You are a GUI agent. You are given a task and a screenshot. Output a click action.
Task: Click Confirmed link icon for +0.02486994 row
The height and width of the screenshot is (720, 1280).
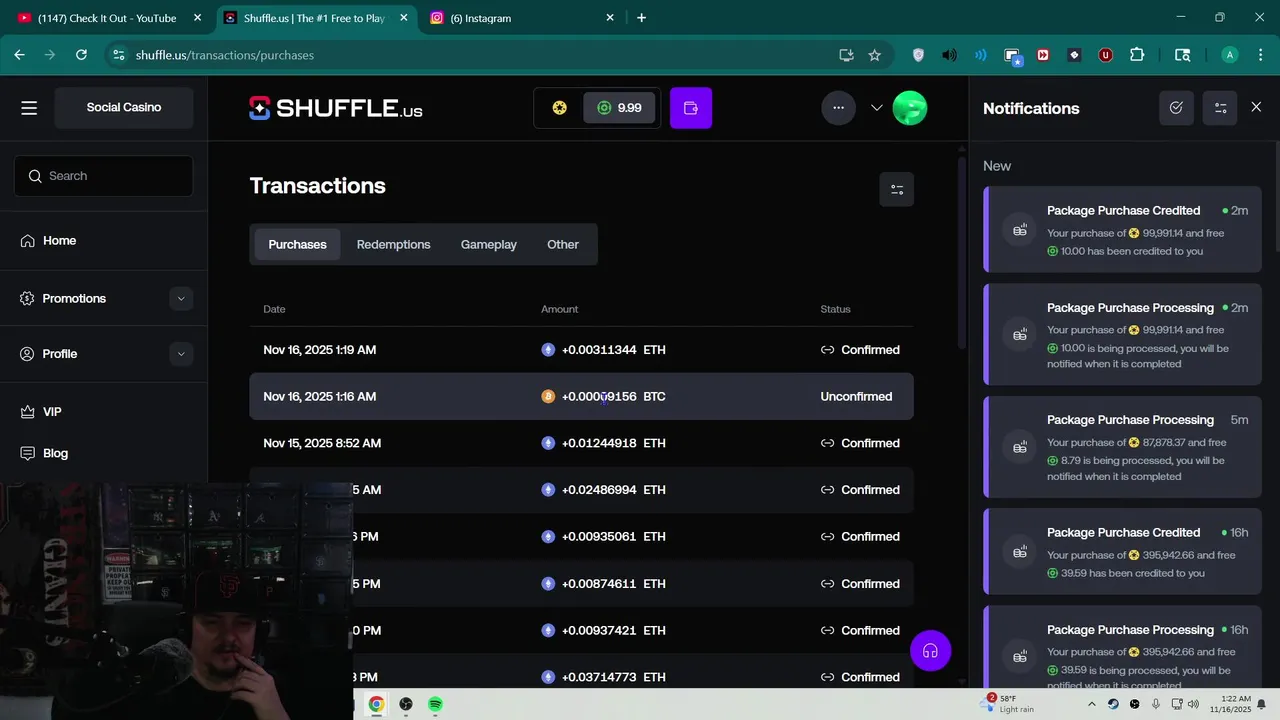[827, 490]
